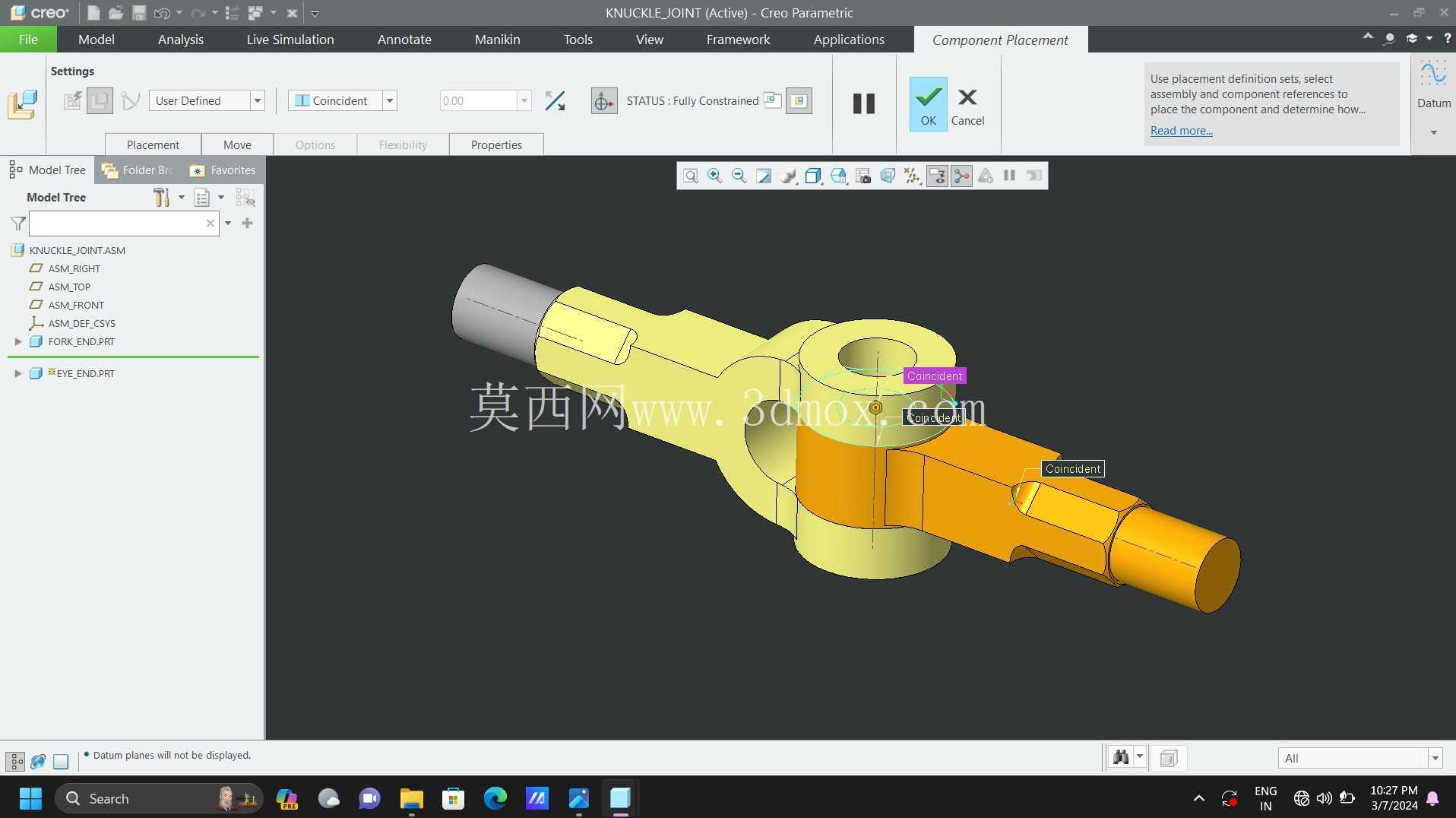Click the perspective view icon
Image resolution: width=1456 pixels, height=818 pixels.
(888, 176)
